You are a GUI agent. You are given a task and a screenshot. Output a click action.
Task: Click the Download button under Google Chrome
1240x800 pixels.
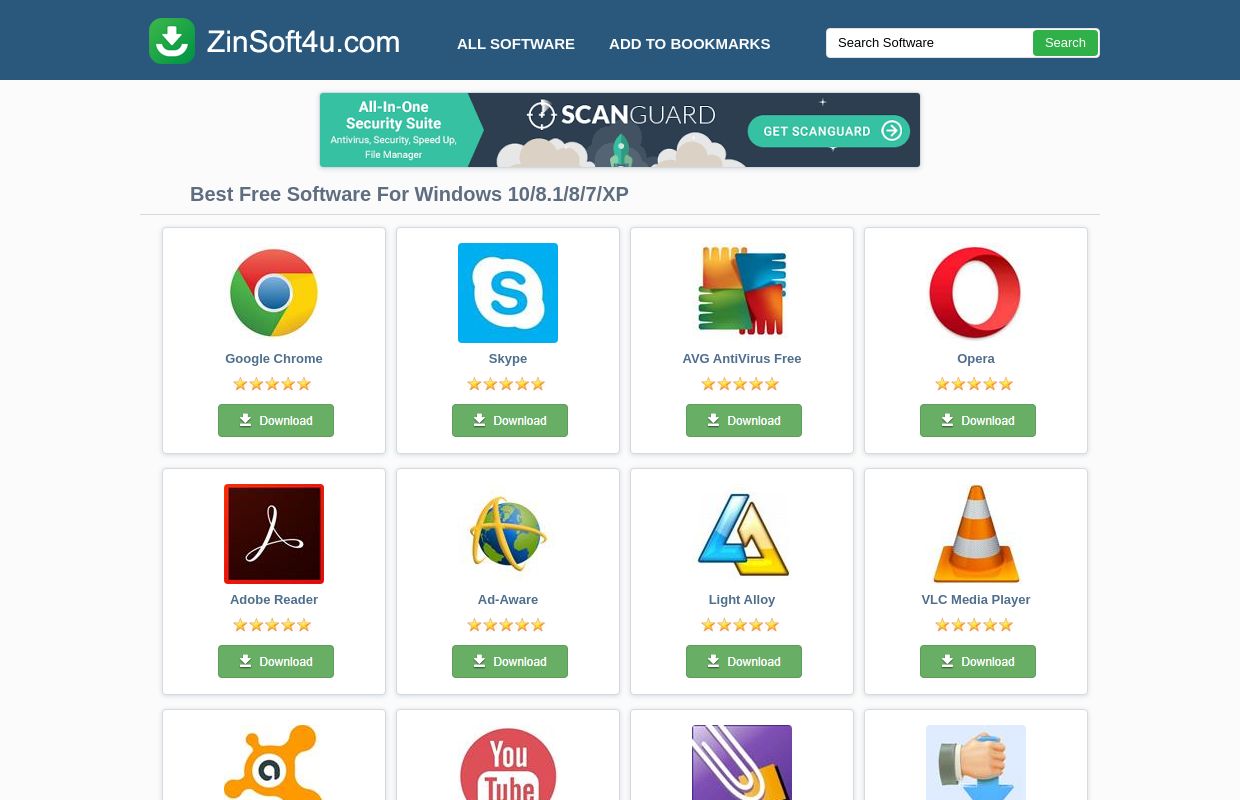275,420
